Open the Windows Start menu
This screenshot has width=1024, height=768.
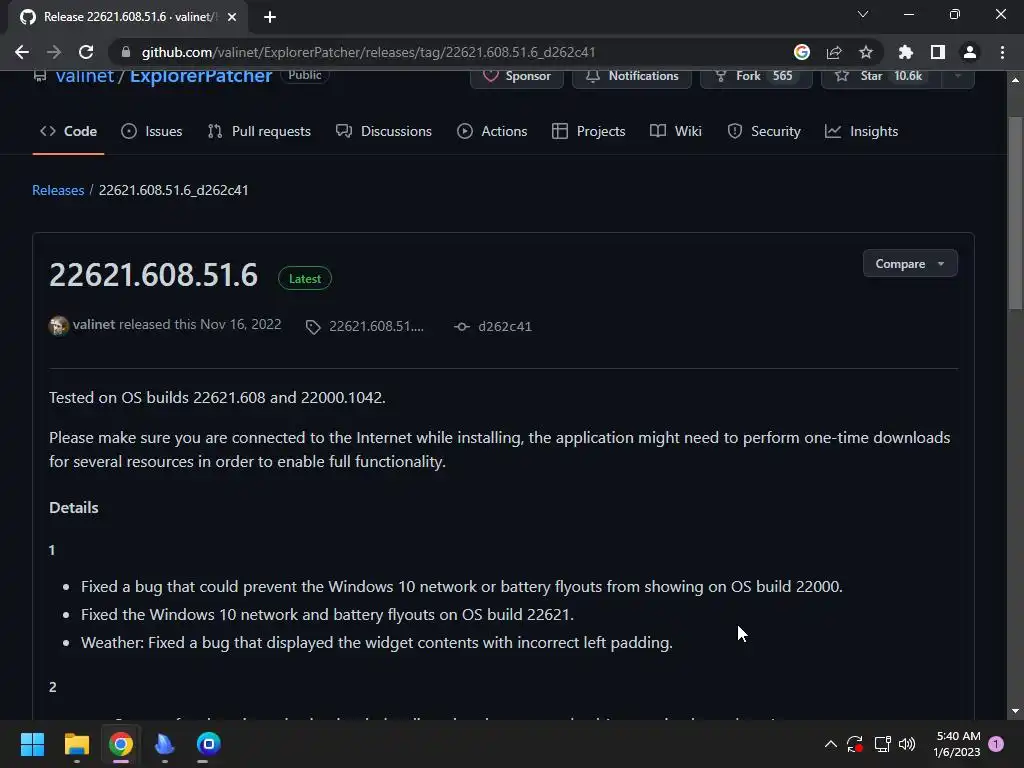[x=32, y=744]
